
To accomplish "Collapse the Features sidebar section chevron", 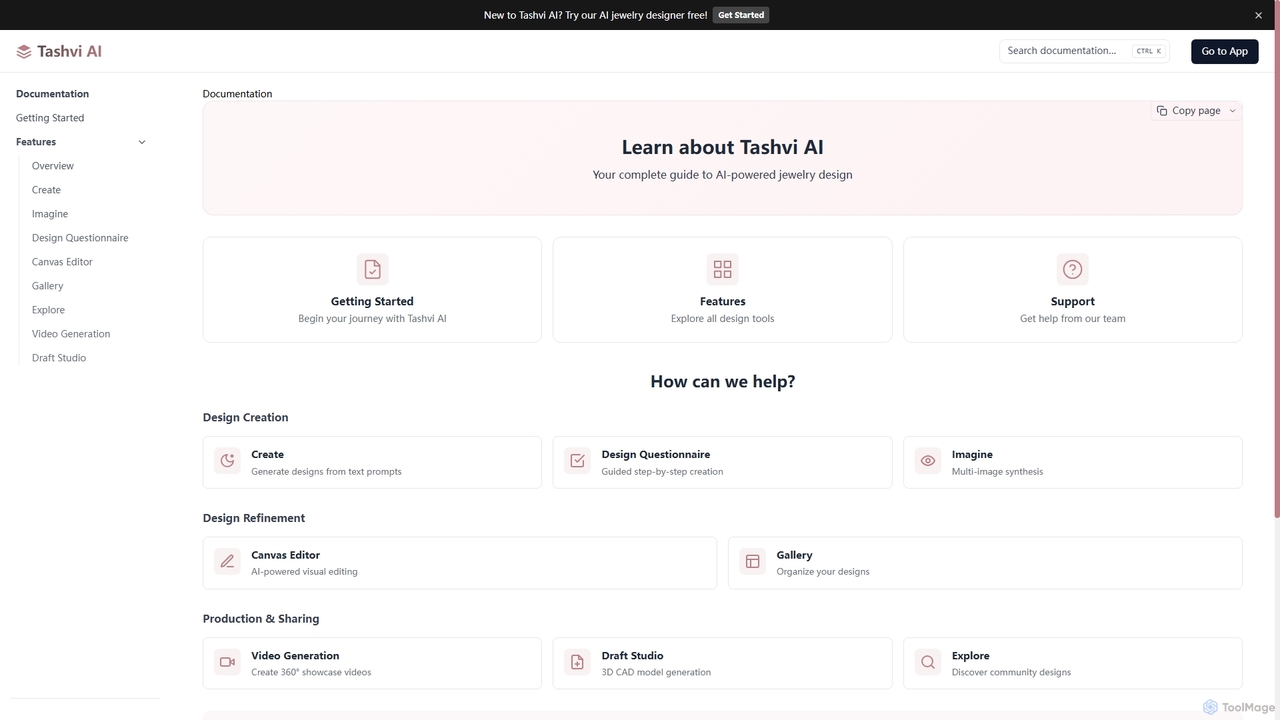I will pyautogui.click(x=142, y=142).
